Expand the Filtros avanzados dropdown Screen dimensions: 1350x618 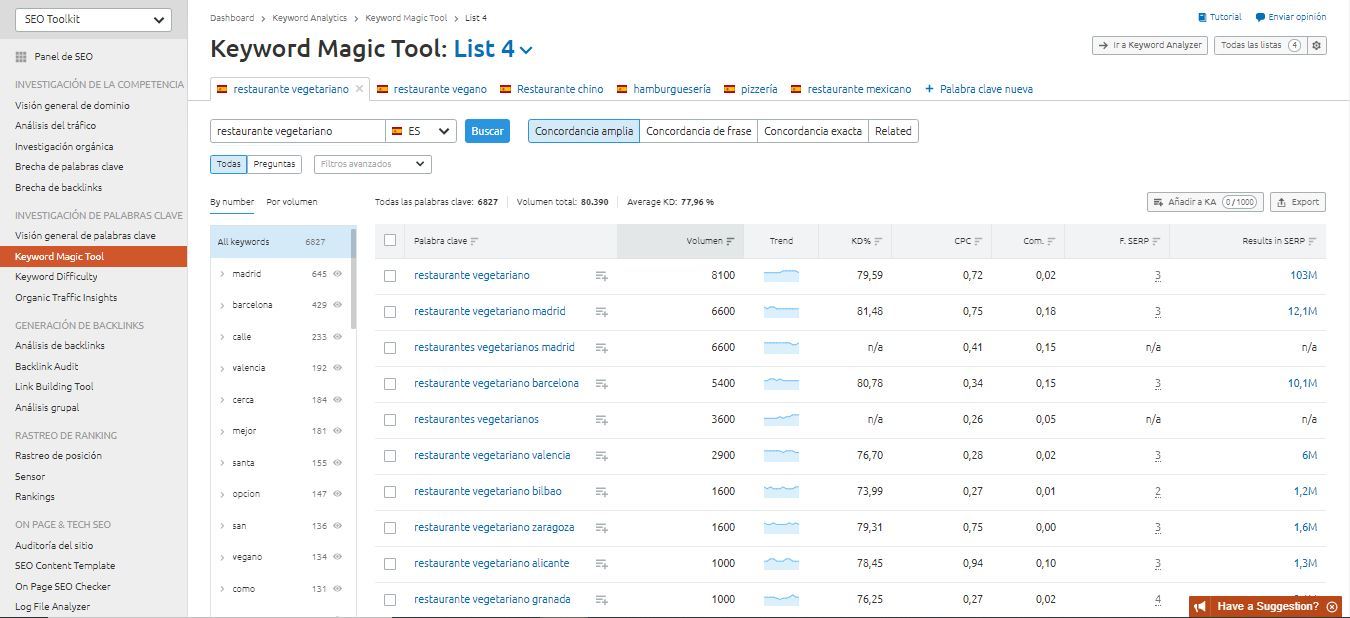pyautogui.click(x=372, y=164)
